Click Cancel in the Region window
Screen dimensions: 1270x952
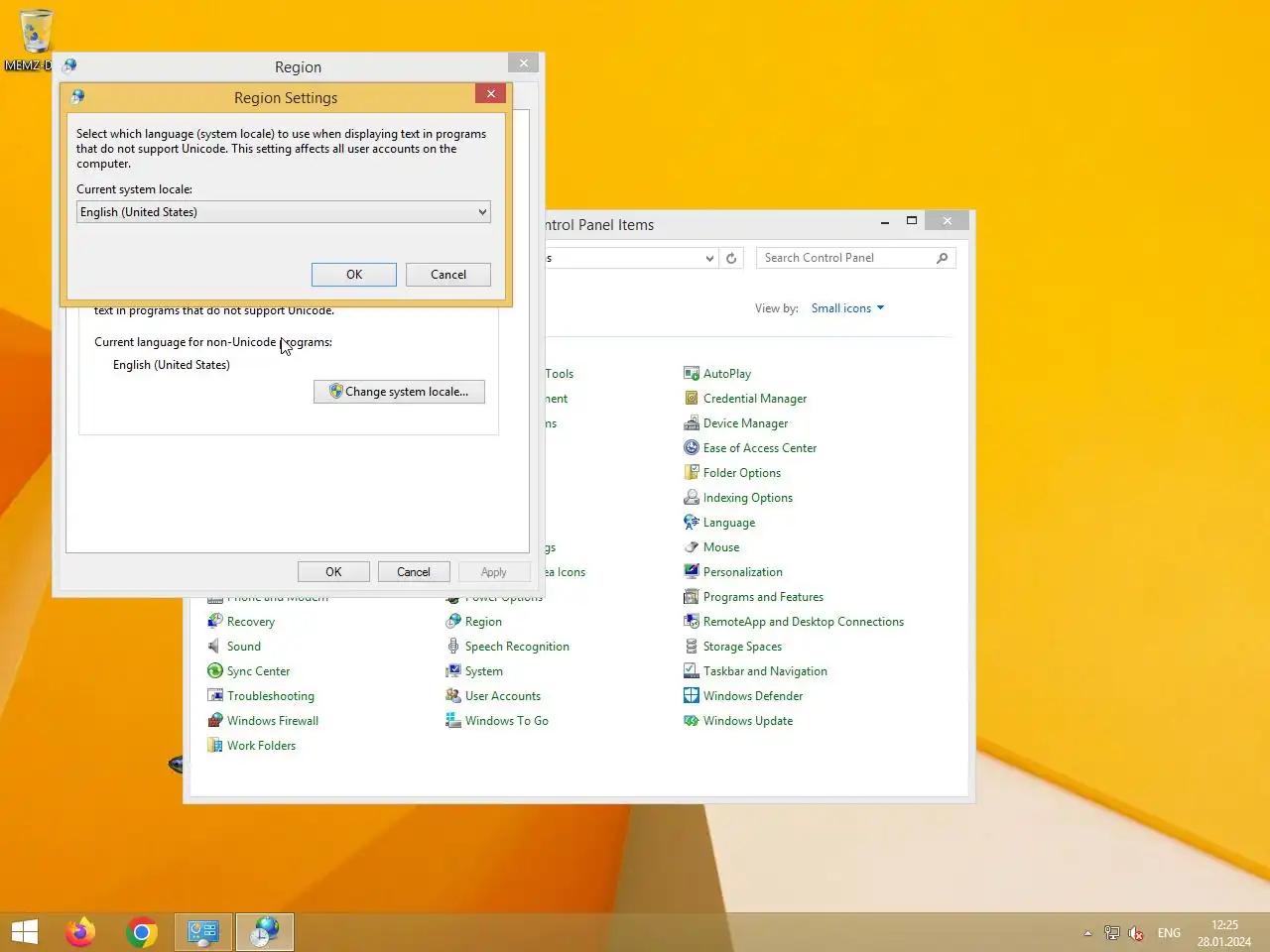[414, 572]
